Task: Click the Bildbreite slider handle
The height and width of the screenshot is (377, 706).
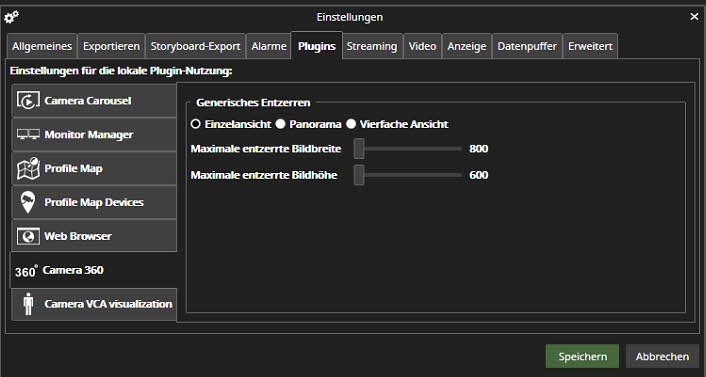Action: (359, 149)
